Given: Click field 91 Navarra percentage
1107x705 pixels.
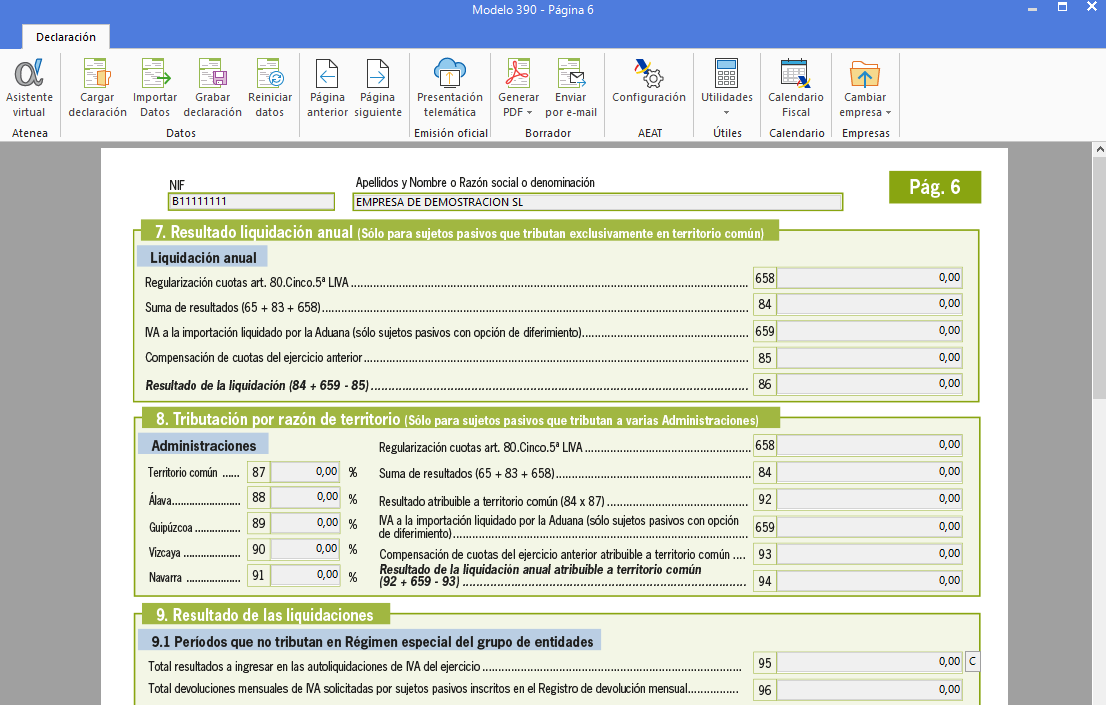Looking at the screenshot, I should point(305,575).
